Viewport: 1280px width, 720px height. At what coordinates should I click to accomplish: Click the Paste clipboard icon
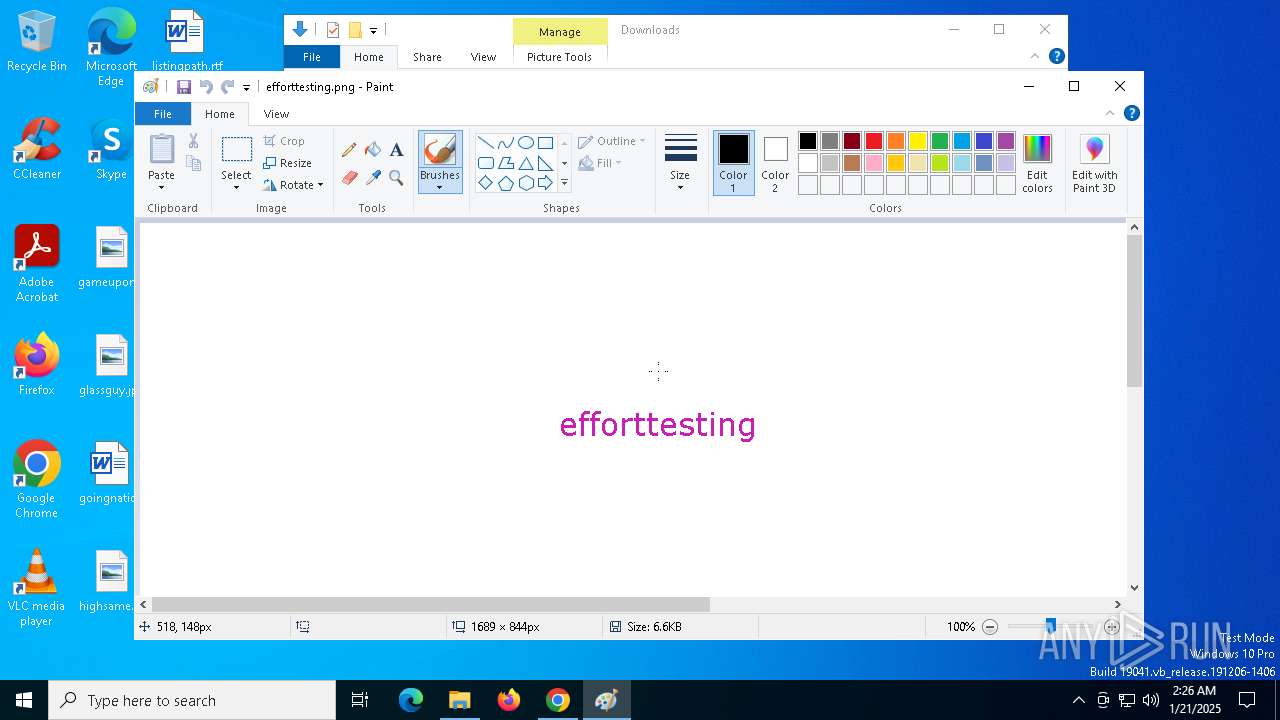(161, 149)
